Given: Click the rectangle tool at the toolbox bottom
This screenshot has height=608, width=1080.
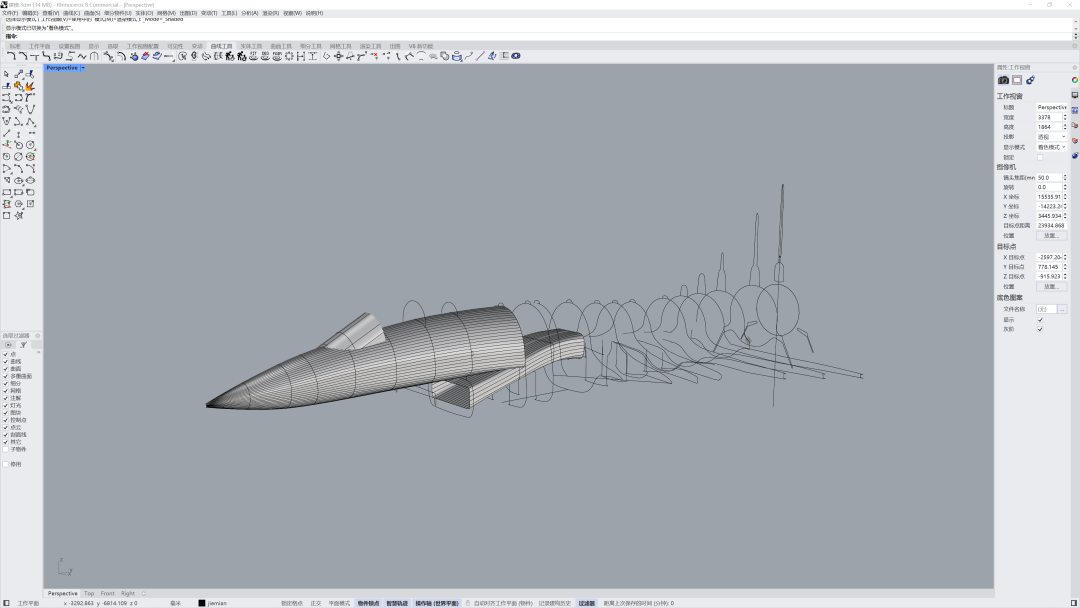Looking at the screenshot, I should click(6, 215).
